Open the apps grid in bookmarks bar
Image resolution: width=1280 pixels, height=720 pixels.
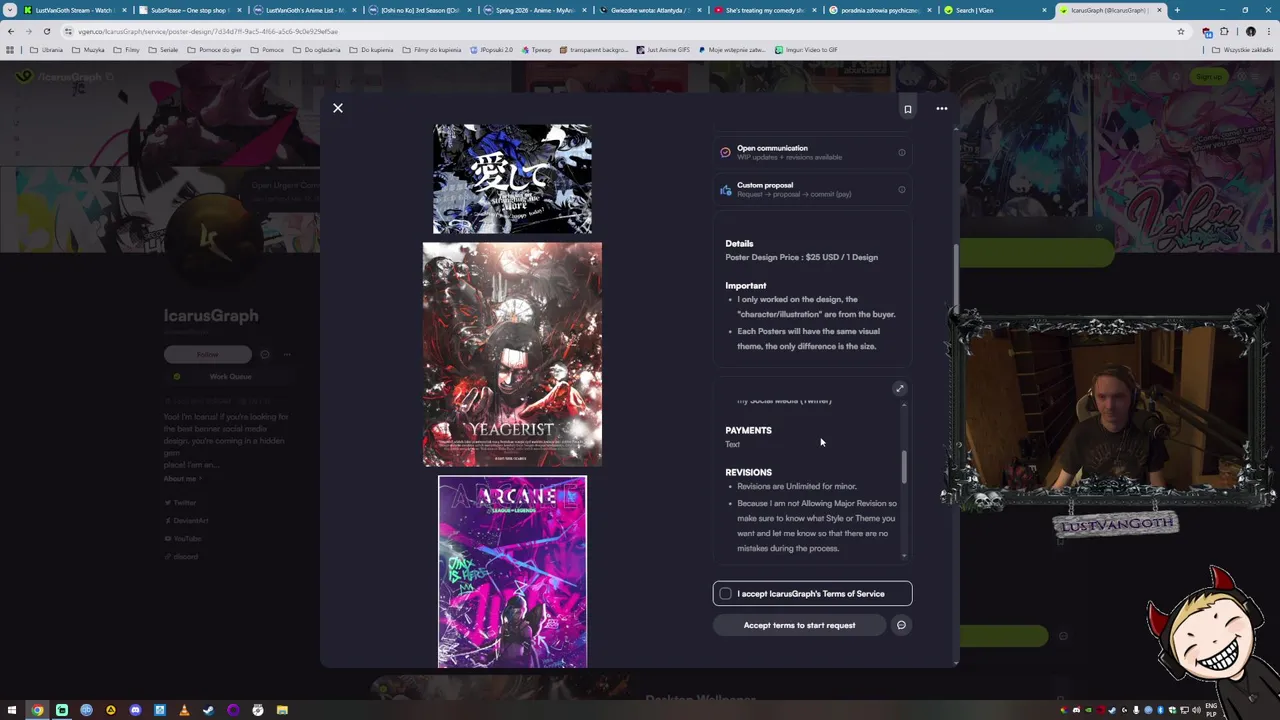point(10,50)
